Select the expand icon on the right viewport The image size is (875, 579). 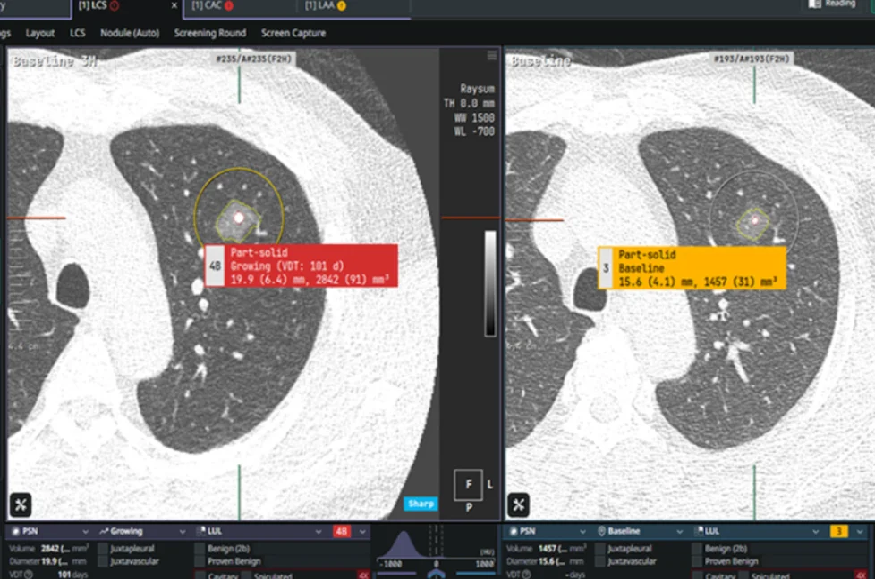[519, 506]
